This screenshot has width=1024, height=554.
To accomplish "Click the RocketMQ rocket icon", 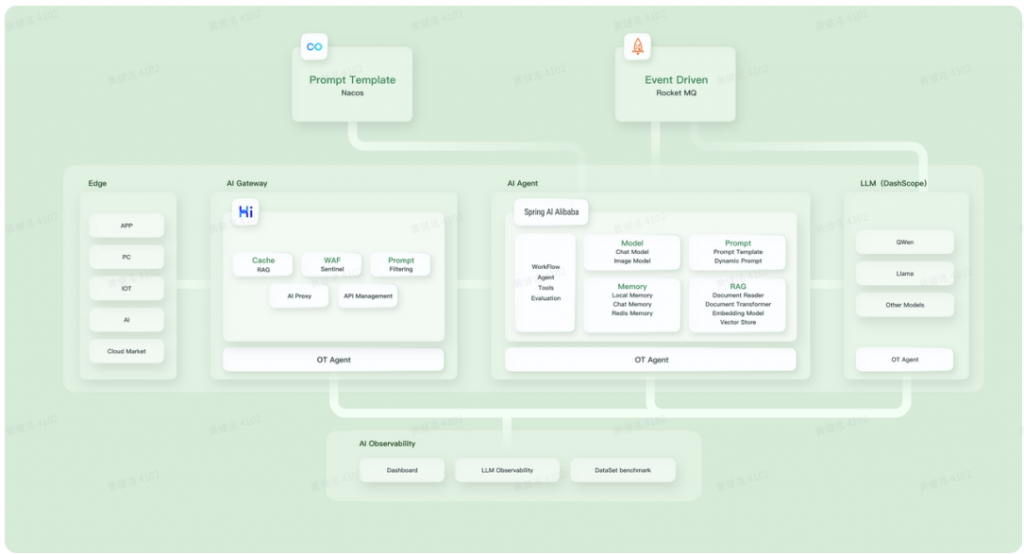I will 637,47.
